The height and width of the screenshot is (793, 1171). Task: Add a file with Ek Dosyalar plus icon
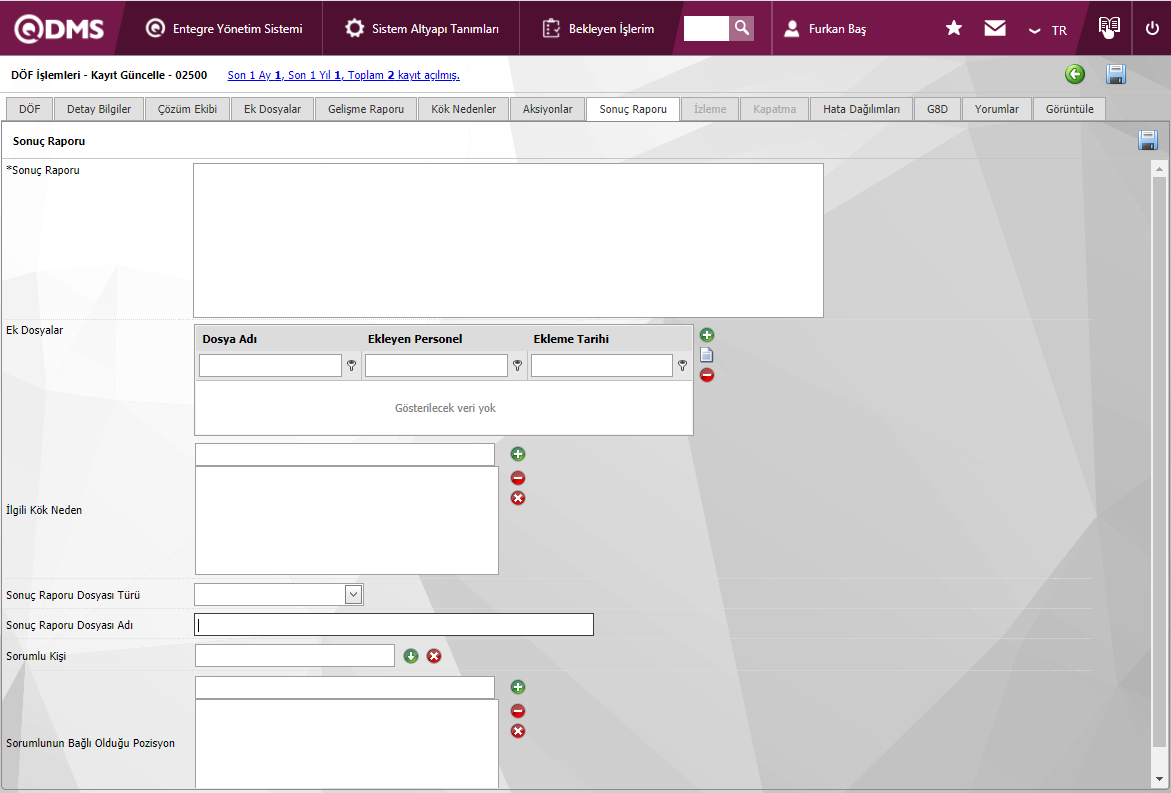point(707,335)
